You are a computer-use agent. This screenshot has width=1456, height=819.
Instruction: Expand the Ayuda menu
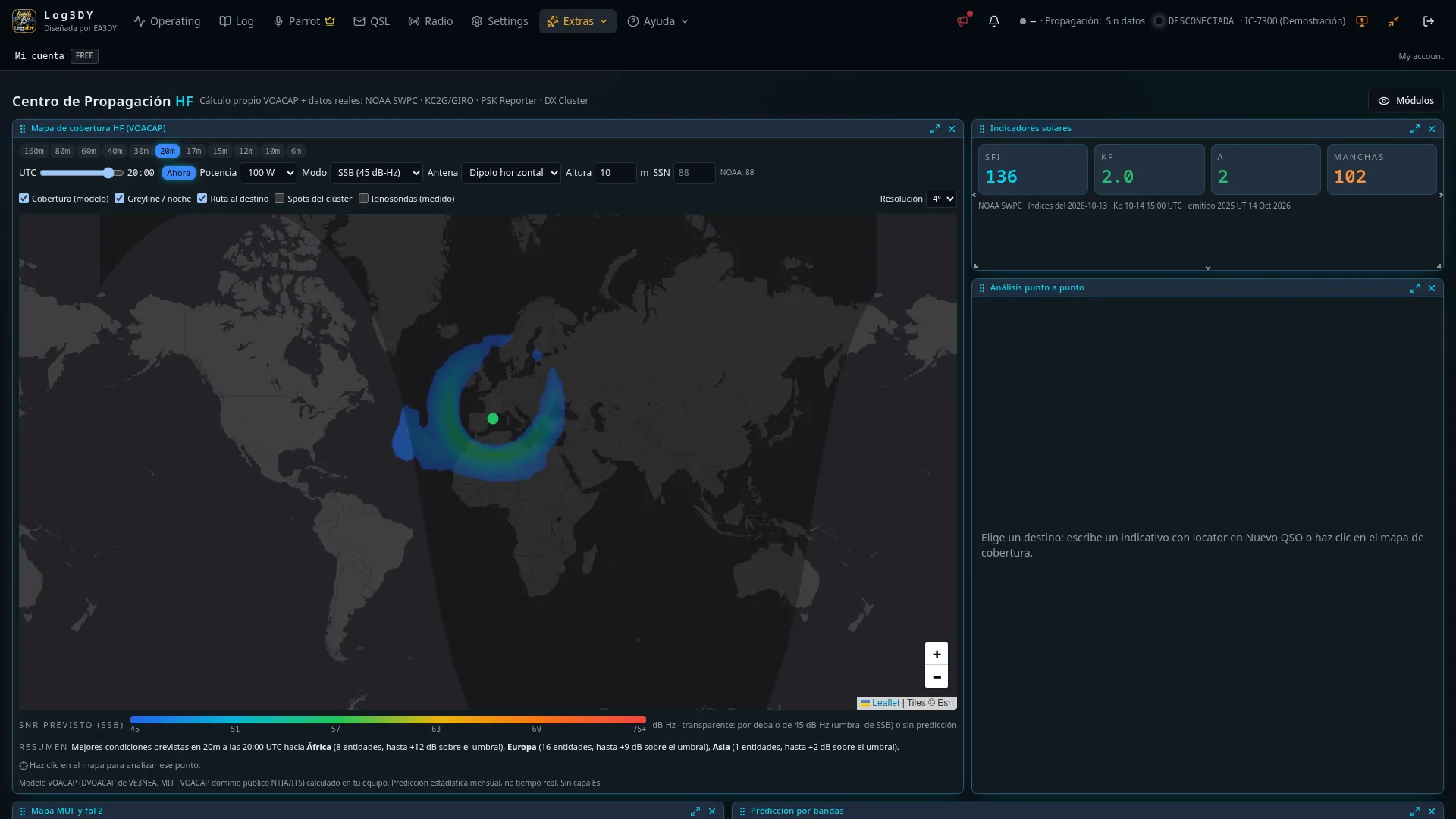[658, 21]
